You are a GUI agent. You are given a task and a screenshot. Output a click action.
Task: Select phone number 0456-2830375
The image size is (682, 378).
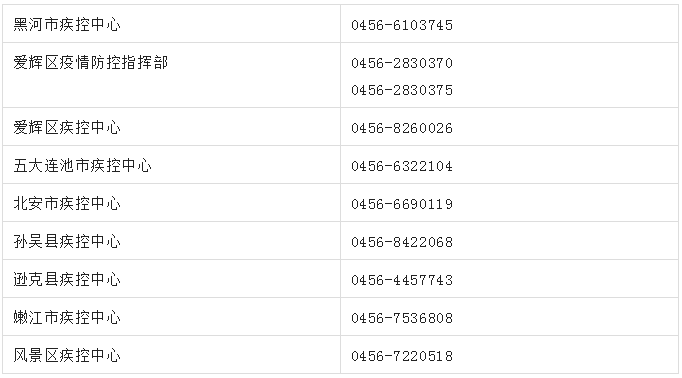coord(402,90)
